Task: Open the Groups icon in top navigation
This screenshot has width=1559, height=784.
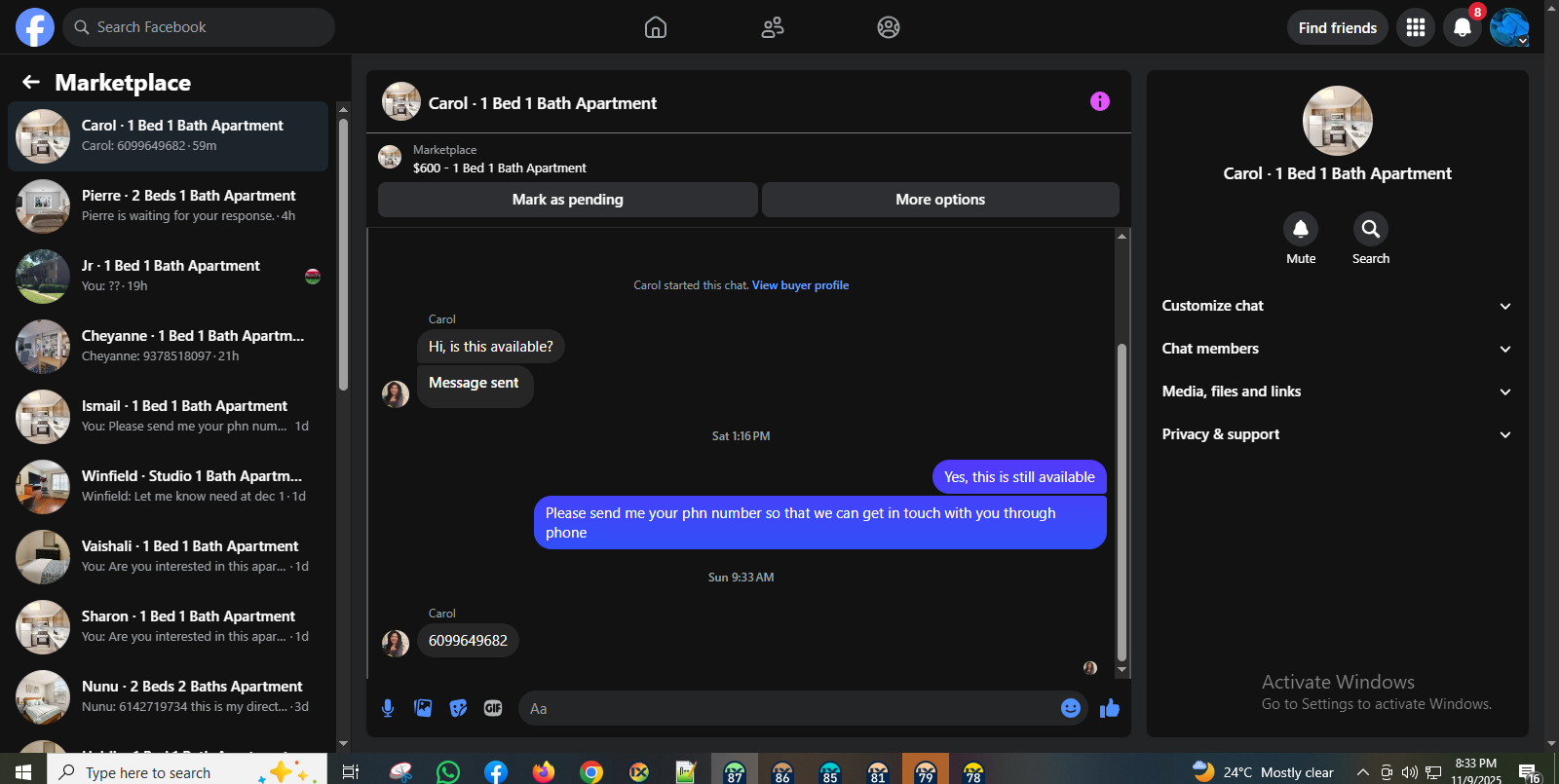Action: pyautogui.click(x=889, y=27)
